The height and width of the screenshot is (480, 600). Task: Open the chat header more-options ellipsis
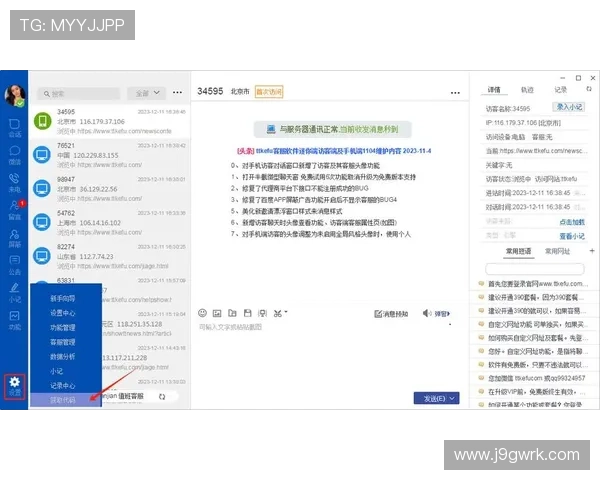pyautogui.click(x=455, y=93)
